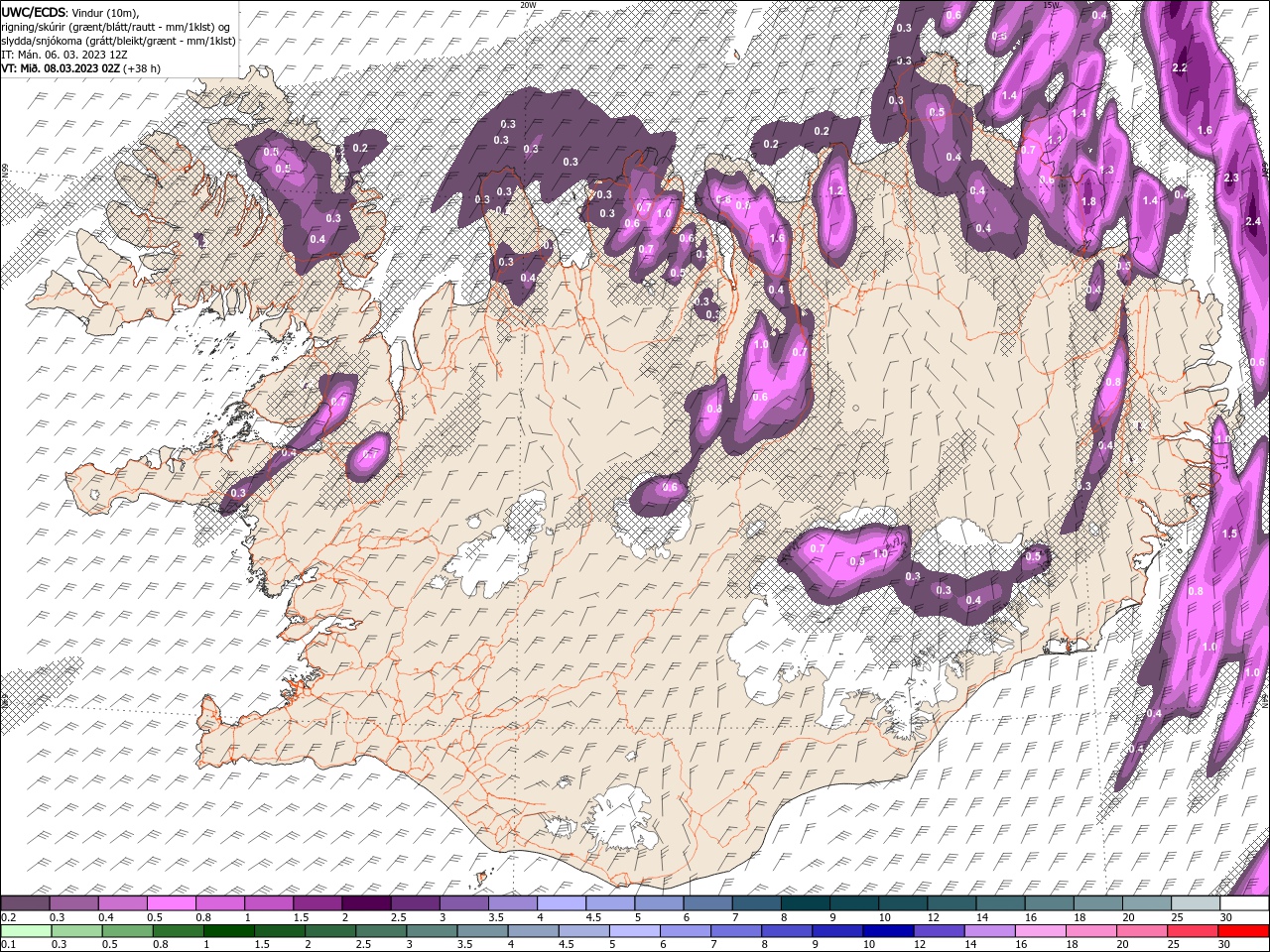Click upper legend lavender swatch between 4 and 4.5

[x=562, y=903]
